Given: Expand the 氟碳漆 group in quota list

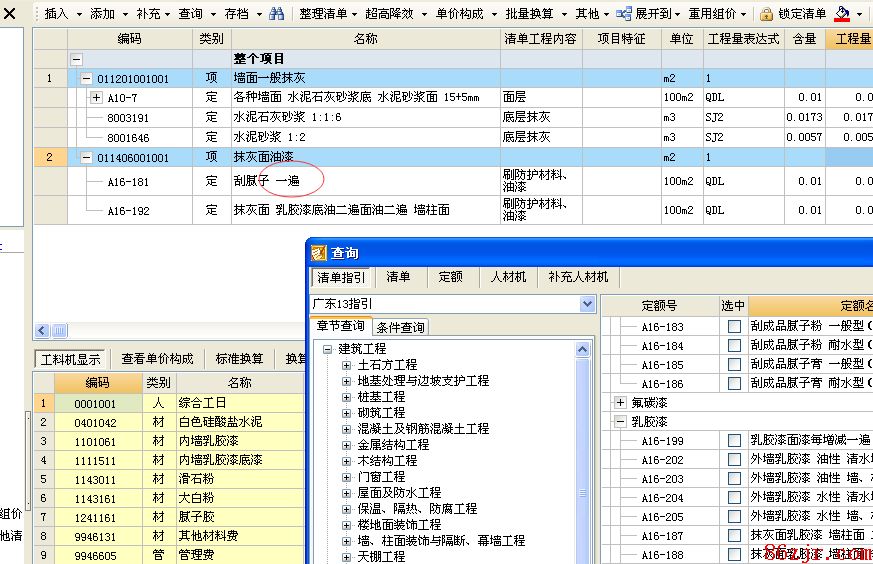Looking at the screenshot, I should click(x=620, y=403).
